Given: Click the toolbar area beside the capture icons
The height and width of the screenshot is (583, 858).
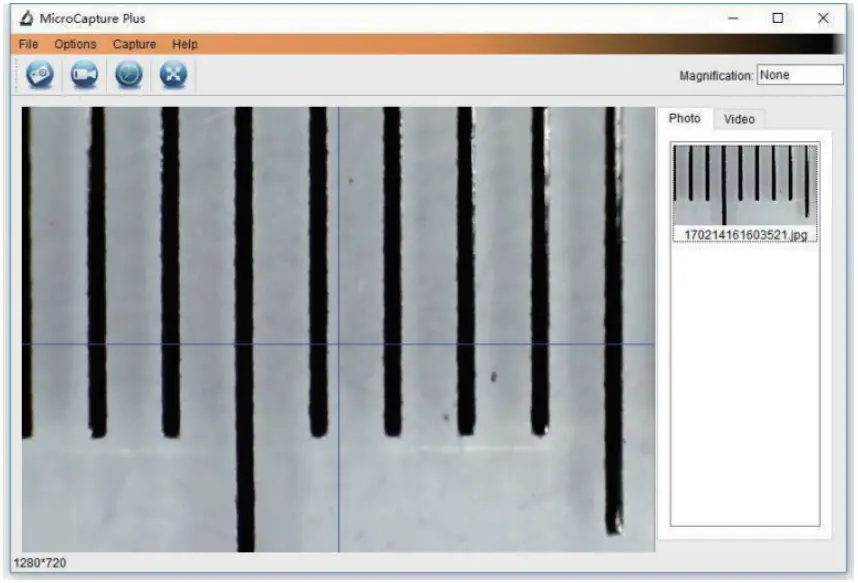Looking at the screenshot, I should pyautogui.click(x=400, y=76).
